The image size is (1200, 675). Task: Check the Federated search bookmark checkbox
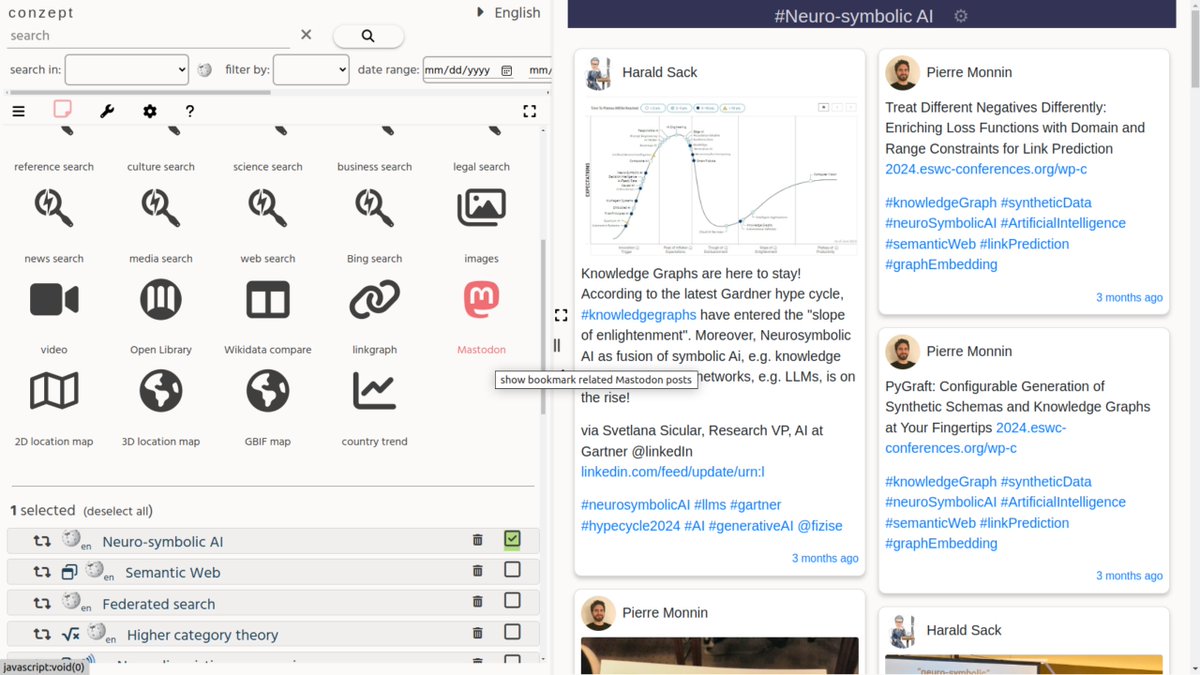coord(512,601)
